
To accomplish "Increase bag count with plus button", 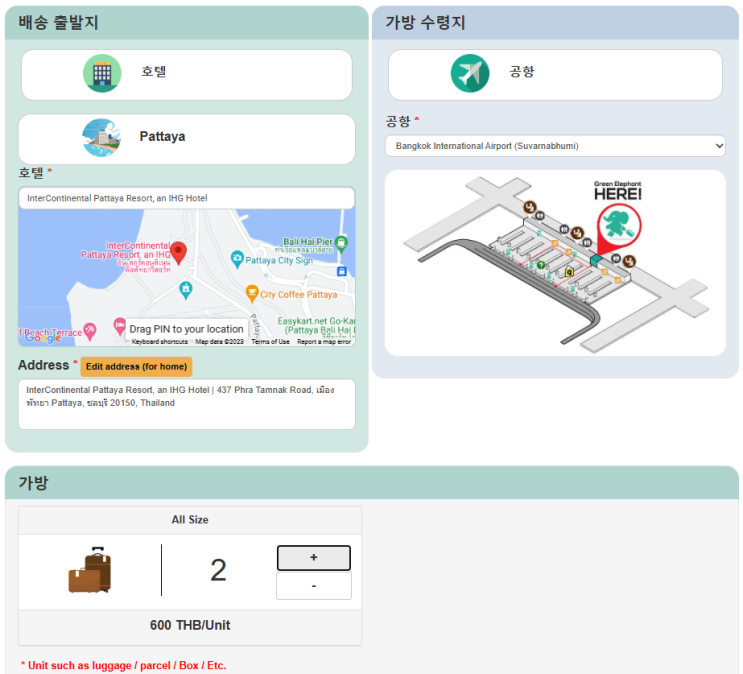I will coord(314,558).
